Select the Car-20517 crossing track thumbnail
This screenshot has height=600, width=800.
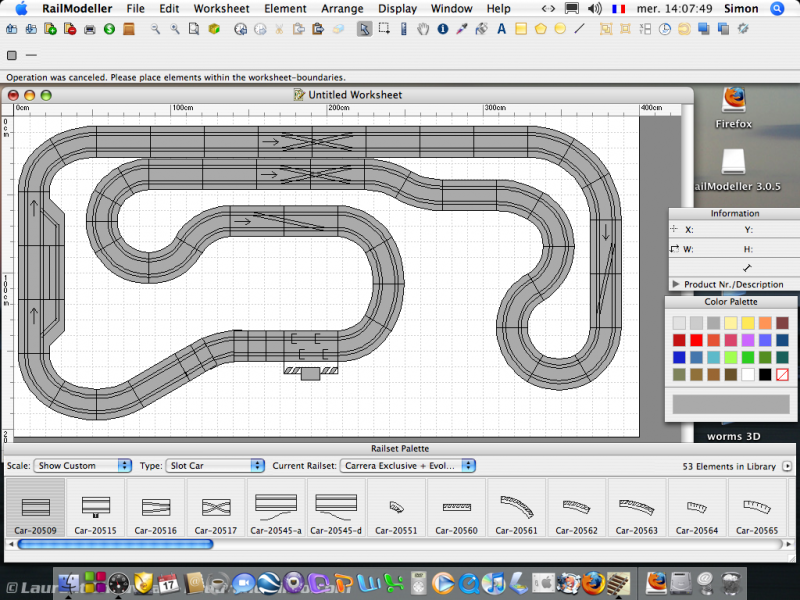tap(214, 509)
